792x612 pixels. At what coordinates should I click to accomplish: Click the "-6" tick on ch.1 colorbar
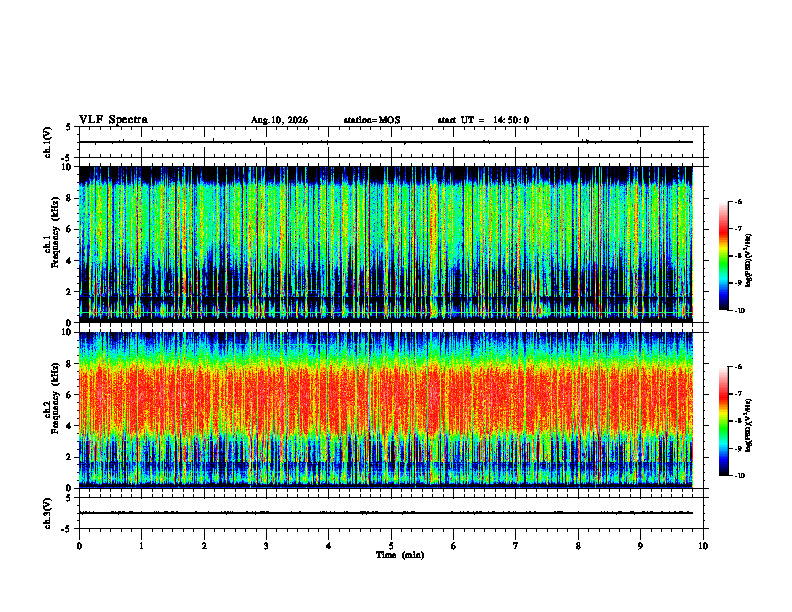coord(738,202)
